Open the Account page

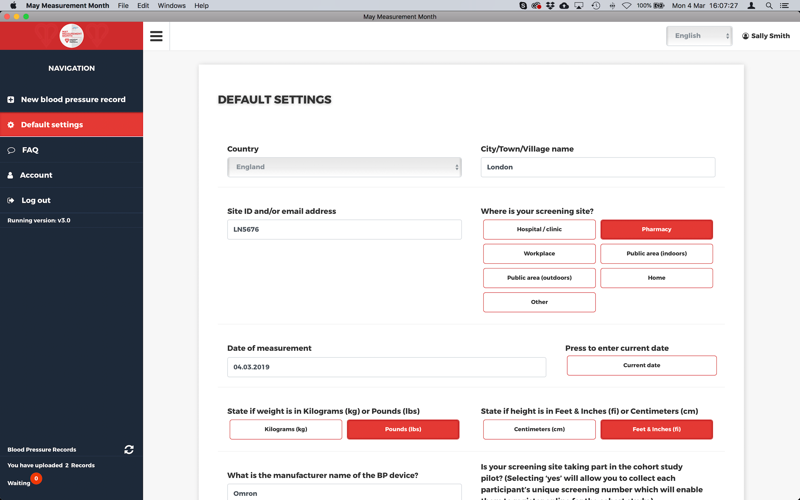coord(71,175)
